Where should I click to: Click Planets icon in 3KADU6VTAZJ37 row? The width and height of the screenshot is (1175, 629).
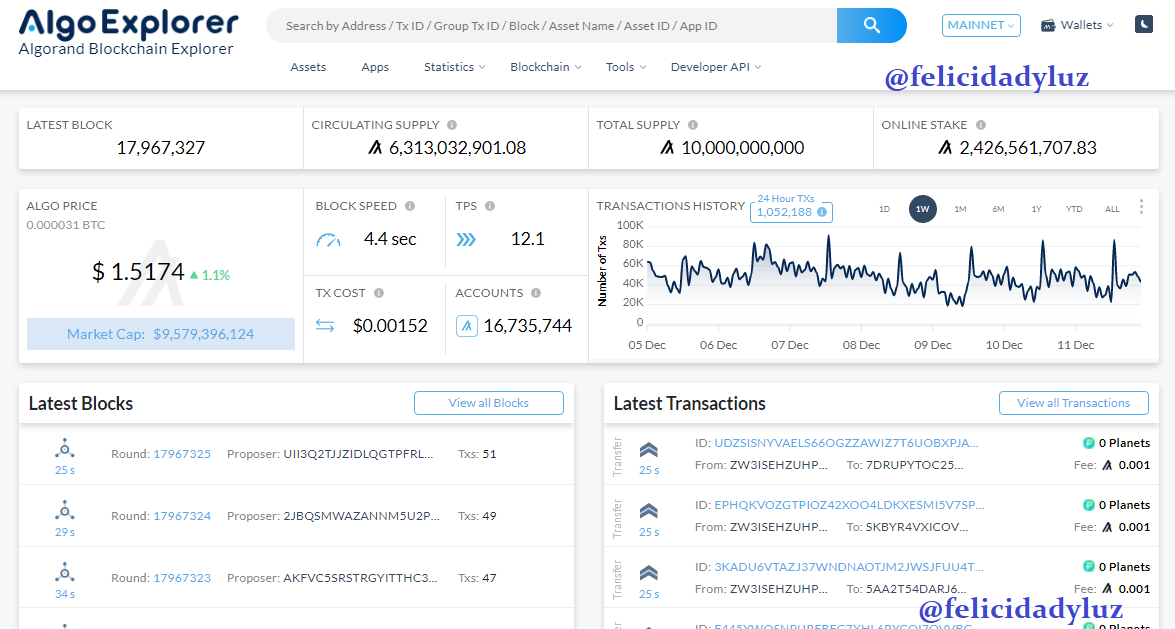click(1089, 567)
